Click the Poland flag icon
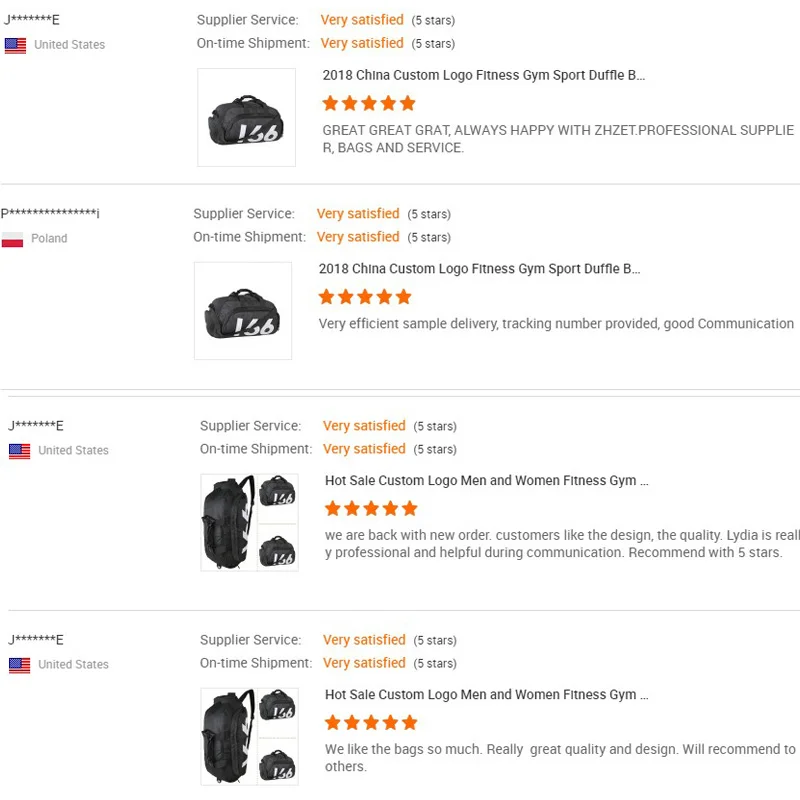Image resolution: width=800 pixels, height=800 pixels. (x=16, y=238)
